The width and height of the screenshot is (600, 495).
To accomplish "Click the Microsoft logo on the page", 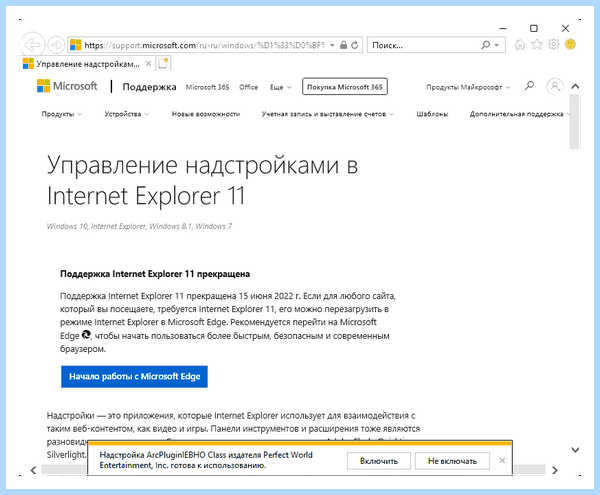I will pyautogui.click(x=67, y=86).
